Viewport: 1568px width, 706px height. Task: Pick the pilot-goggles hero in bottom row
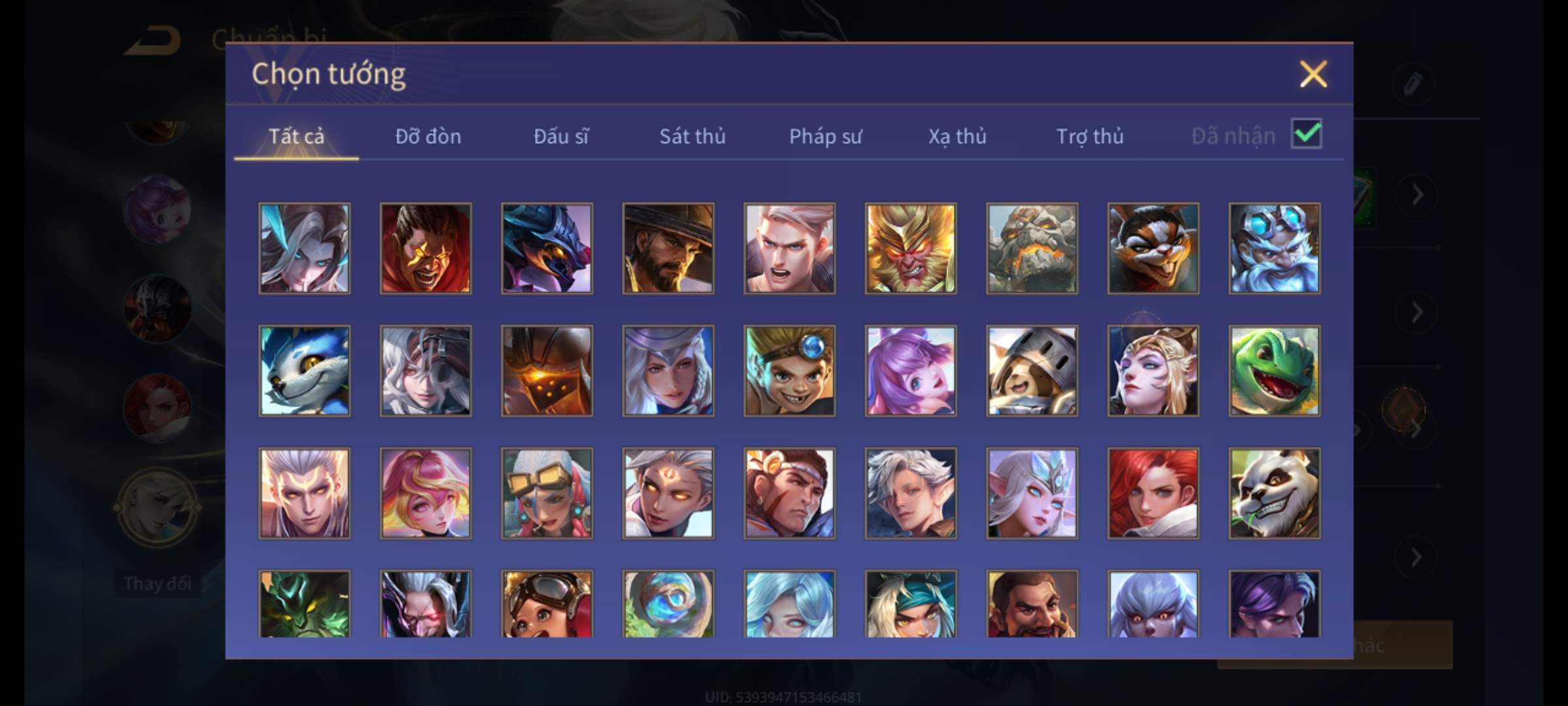(547, 604)
